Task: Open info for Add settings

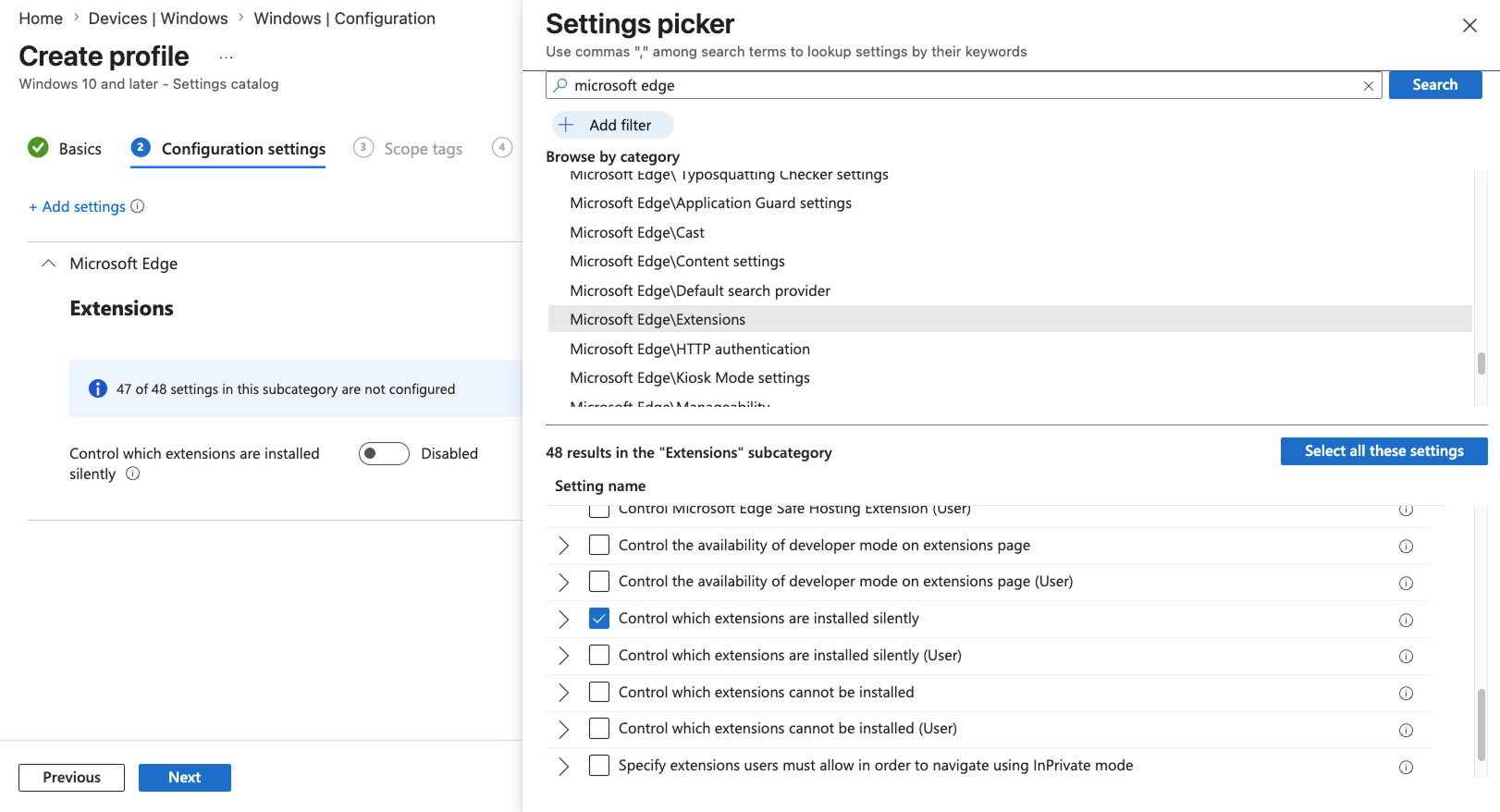Action: (x=138, y=206)
